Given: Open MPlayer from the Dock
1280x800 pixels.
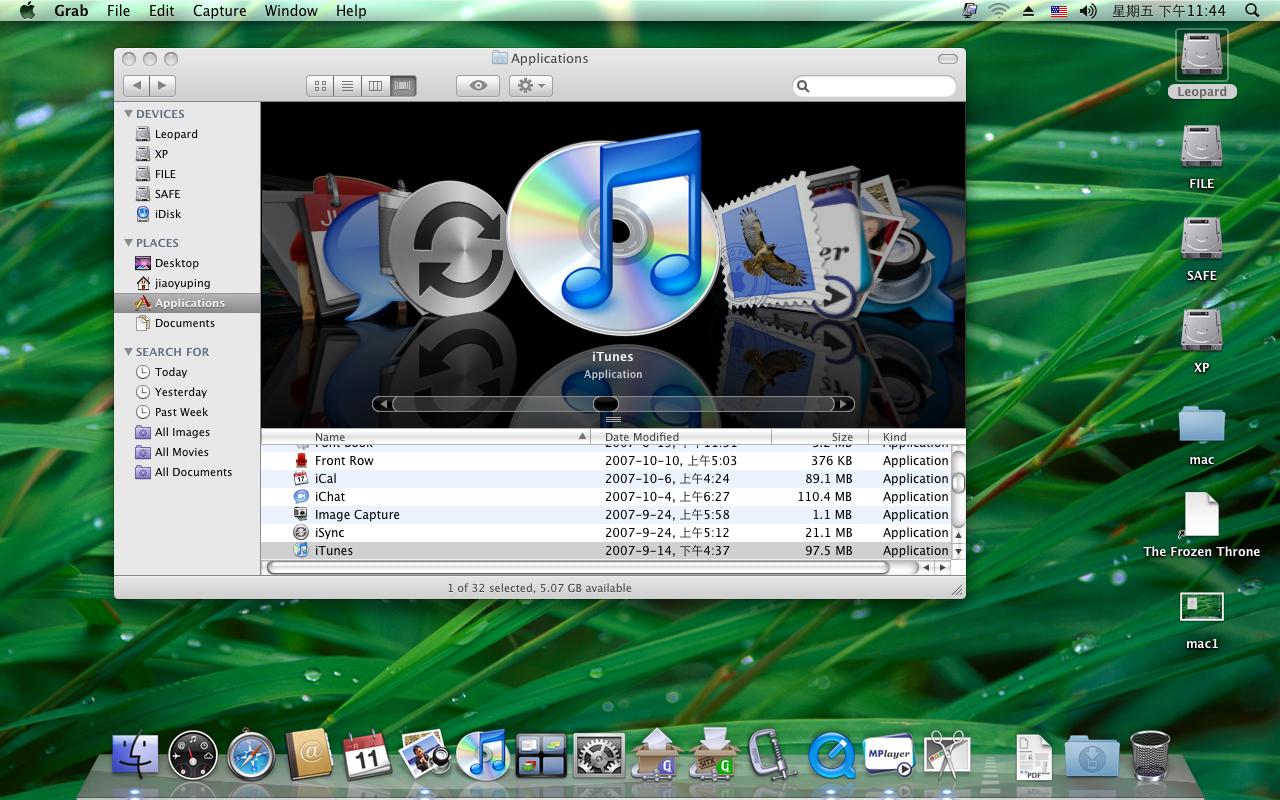Looking at the screenshot, I should pos(889,755).
